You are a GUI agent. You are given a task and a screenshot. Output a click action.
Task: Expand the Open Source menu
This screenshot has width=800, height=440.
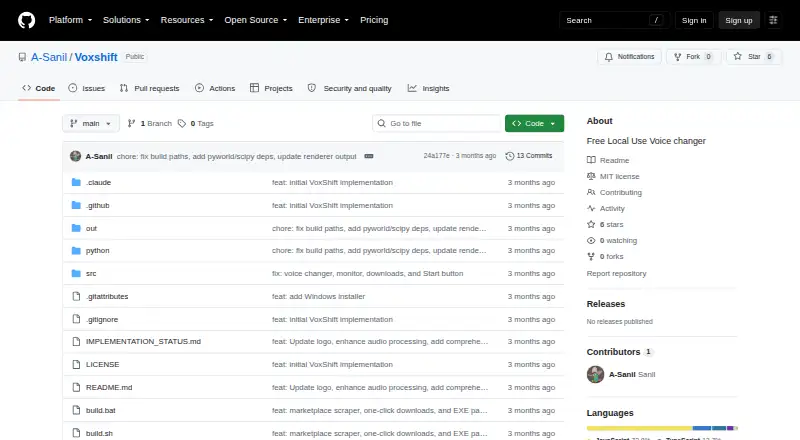[256, 20]
